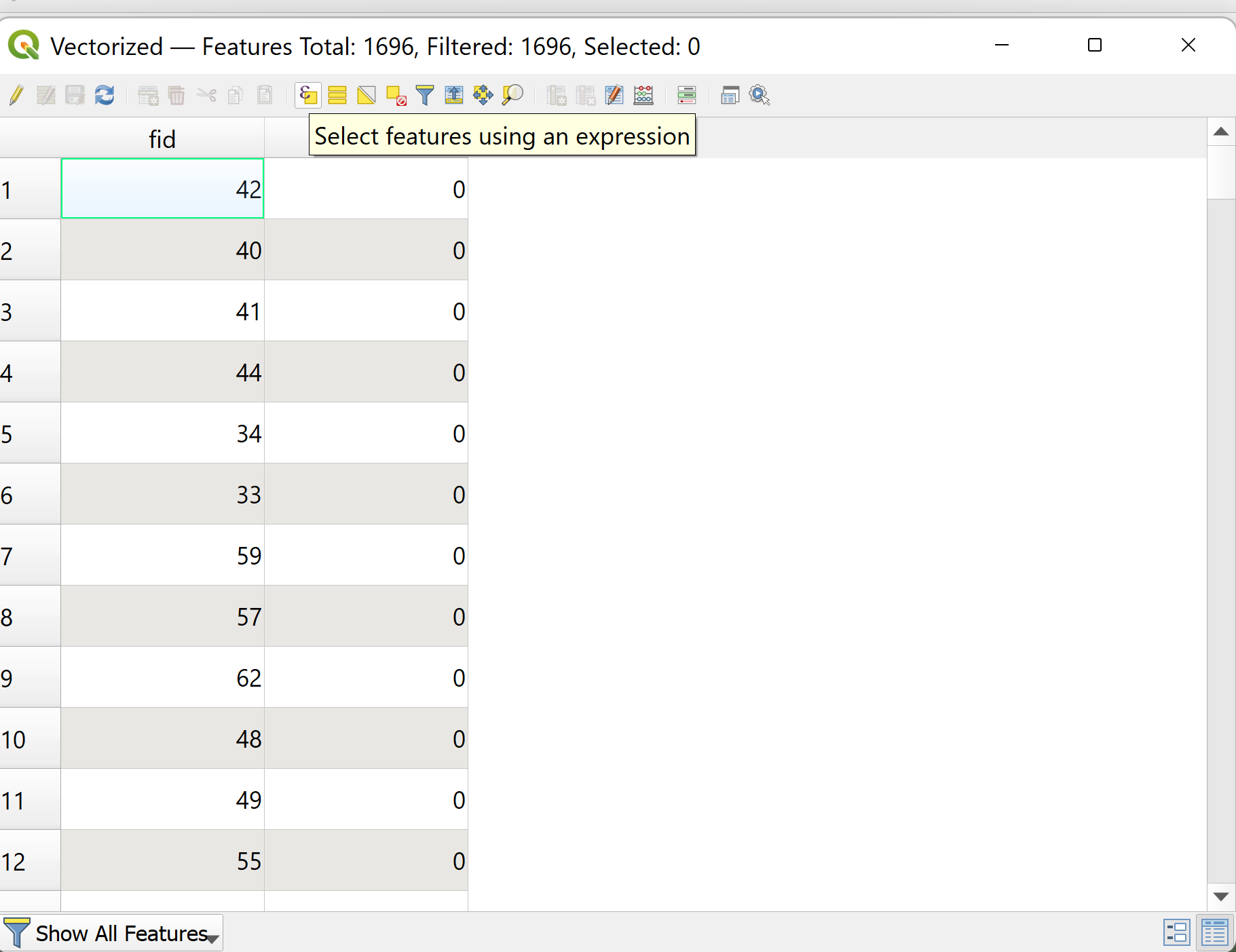1236x952 pixels.
Task: Open the field calculator abacus icon
Action: point(643,95)
